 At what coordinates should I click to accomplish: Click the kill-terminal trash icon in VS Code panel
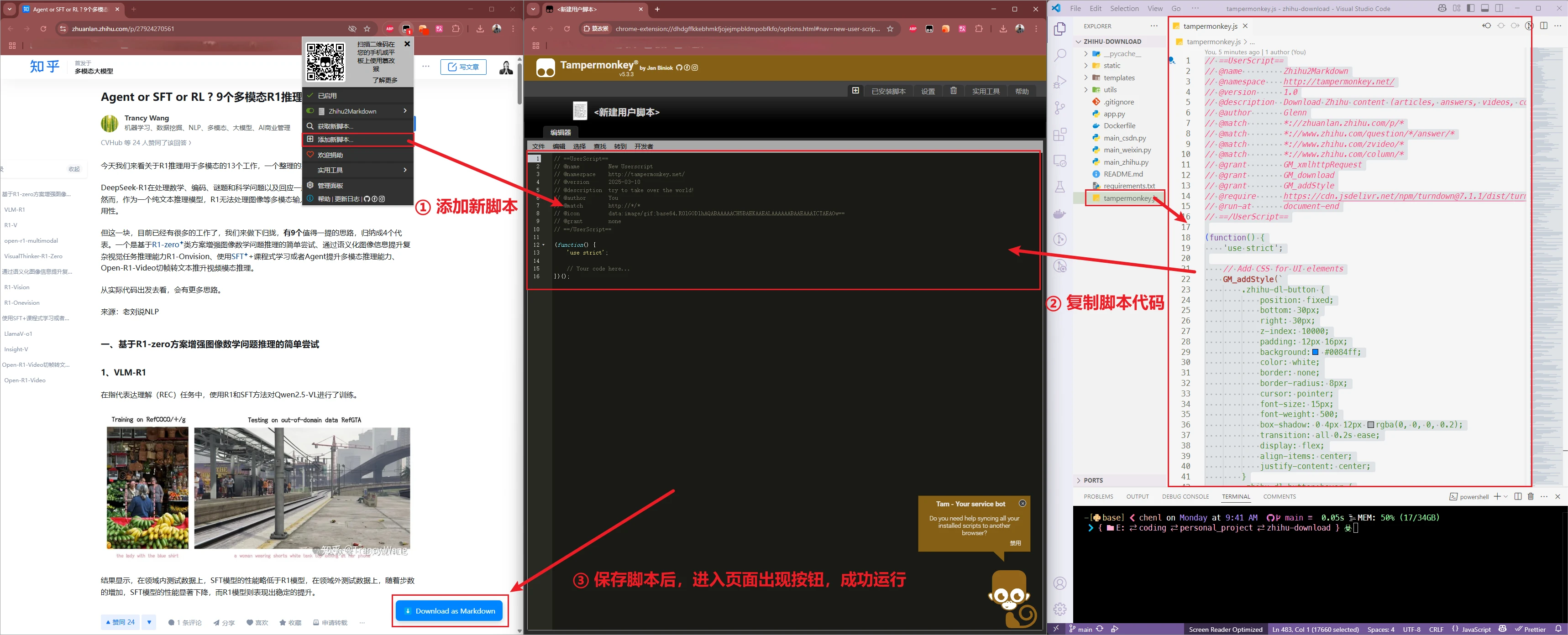click(x=1530, y=496)
